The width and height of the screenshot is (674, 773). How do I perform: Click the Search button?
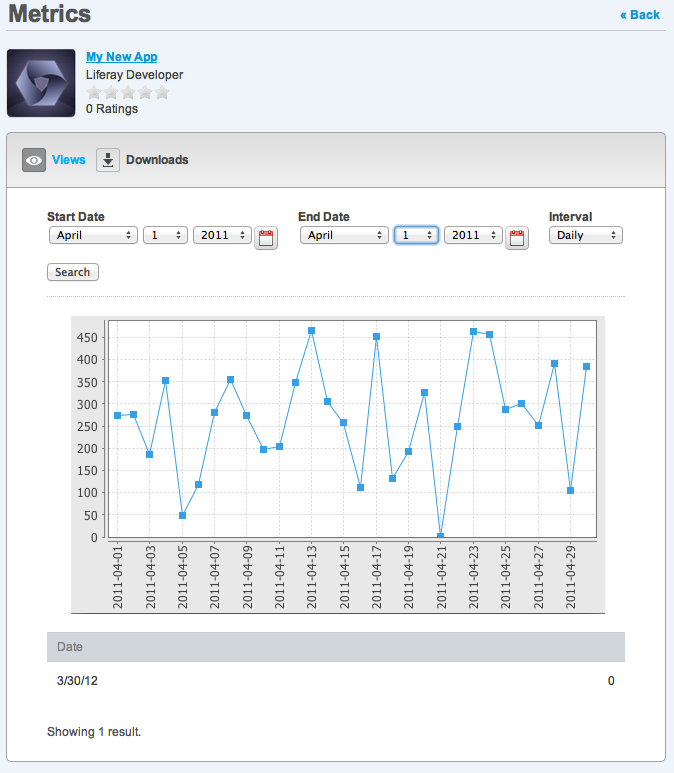point(72,272)
